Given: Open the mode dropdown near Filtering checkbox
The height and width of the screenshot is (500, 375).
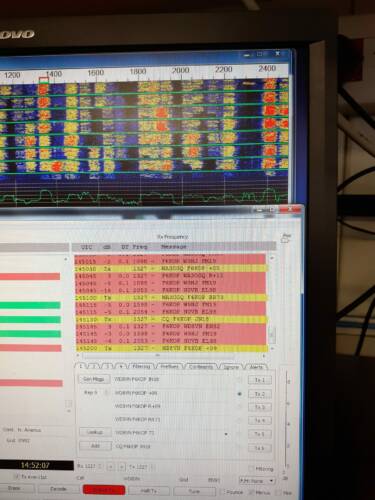Looking at the screenshot, I should tap(257, 481).
